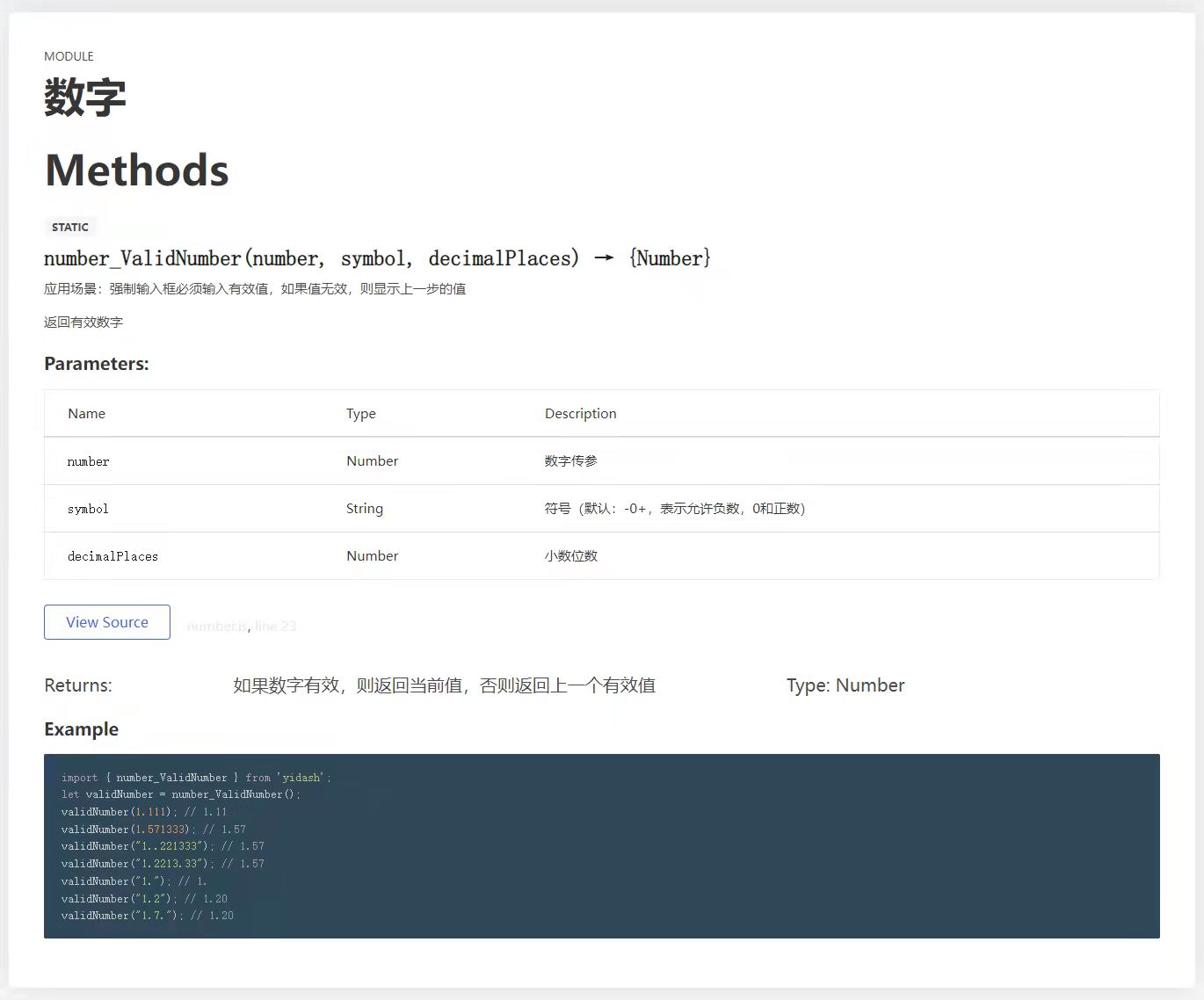Click the validNumber("1..221333") code line
The image size is (1204, 1000).
coord(163,846)
